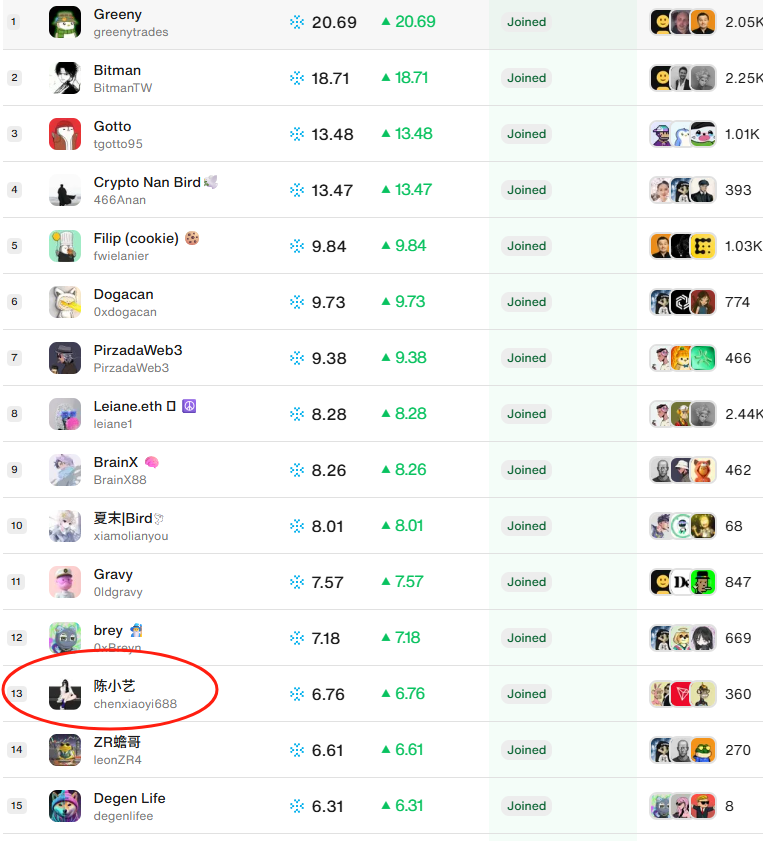Click the Joined badge for Greeny
This screenshot has width=773, height=841.
point(526,22)
